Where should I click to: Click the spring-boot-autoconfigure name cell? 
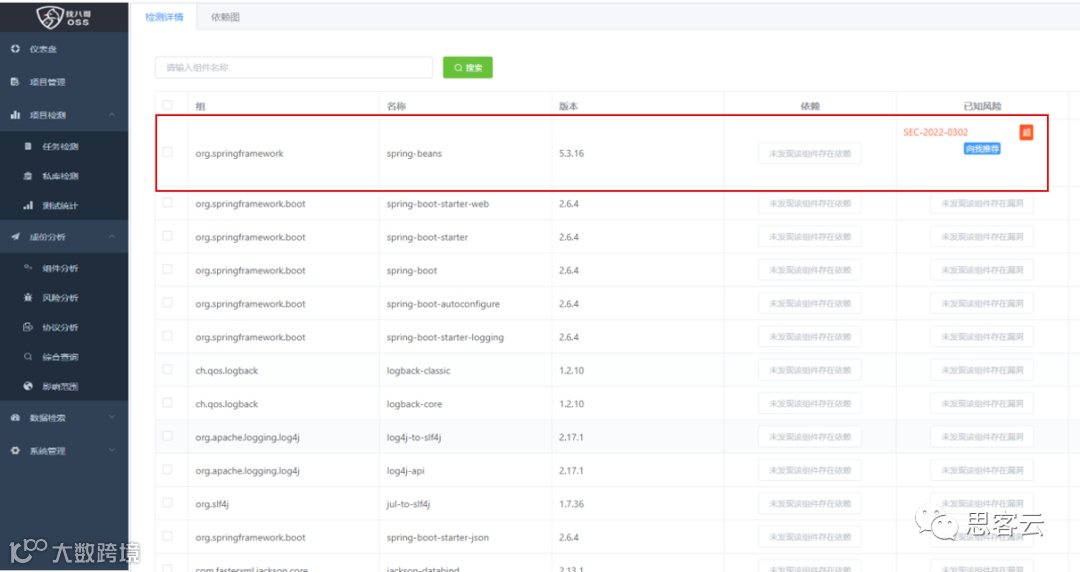click(443, 304)
